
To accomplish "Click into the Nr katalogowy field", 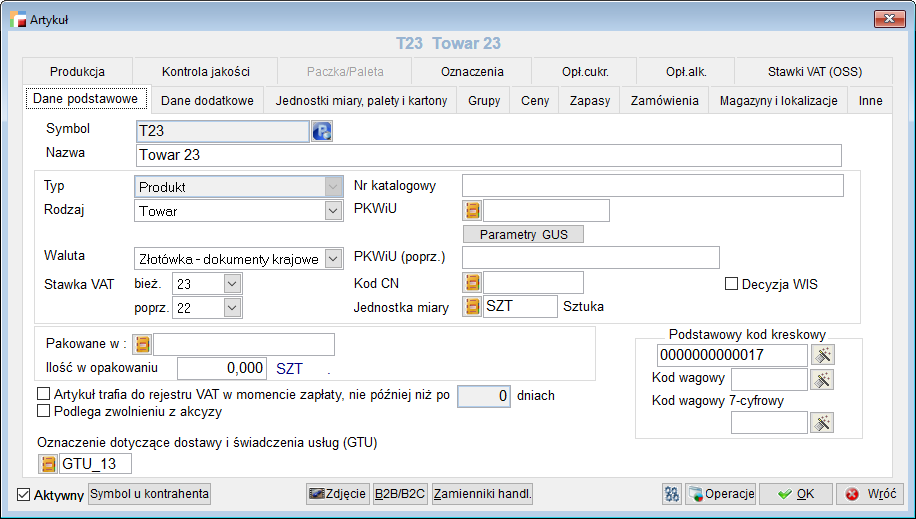I will (x=652, y=186).
